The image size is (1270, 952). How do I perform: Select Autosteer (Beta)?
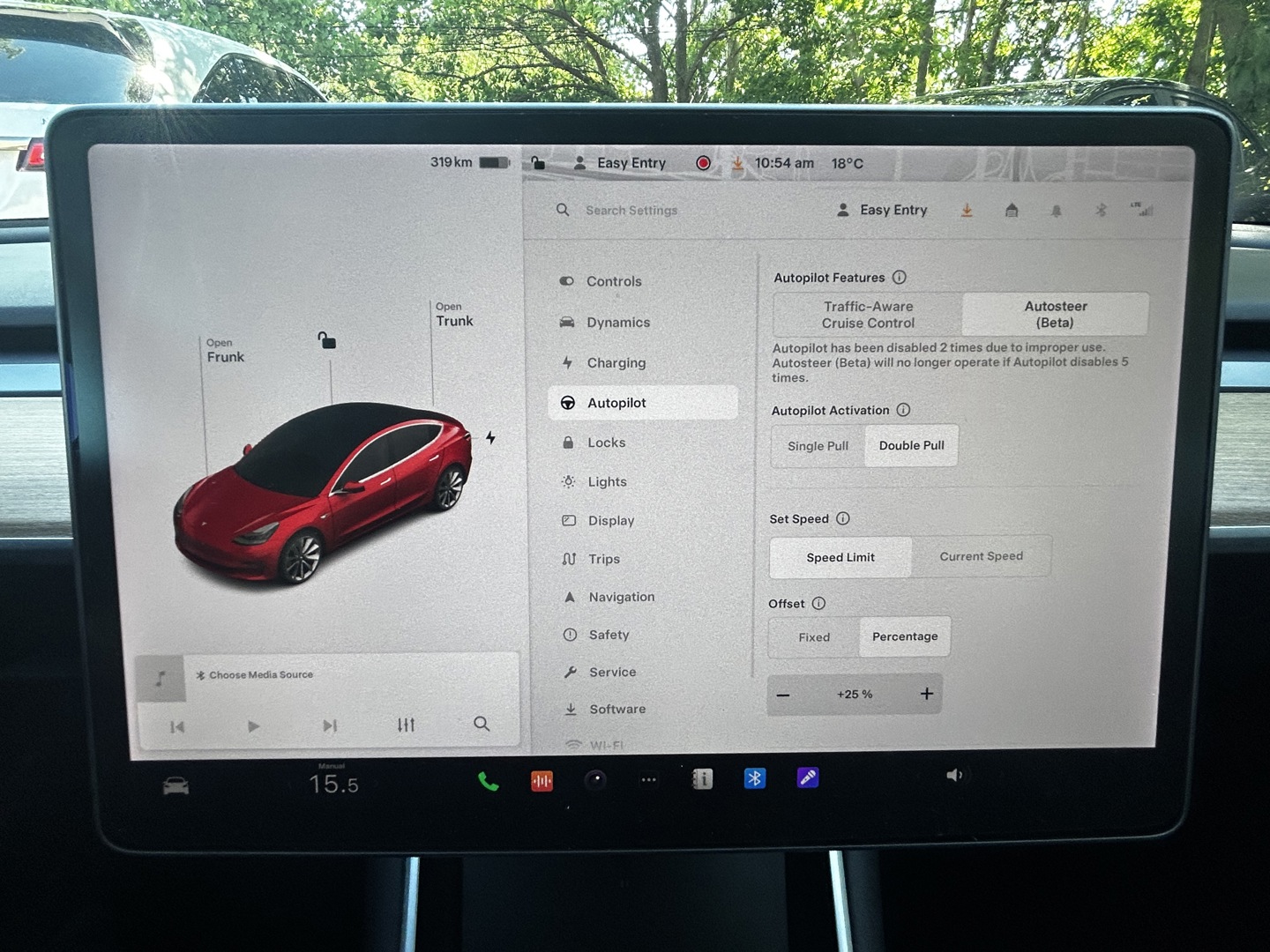coord(1056,314)
